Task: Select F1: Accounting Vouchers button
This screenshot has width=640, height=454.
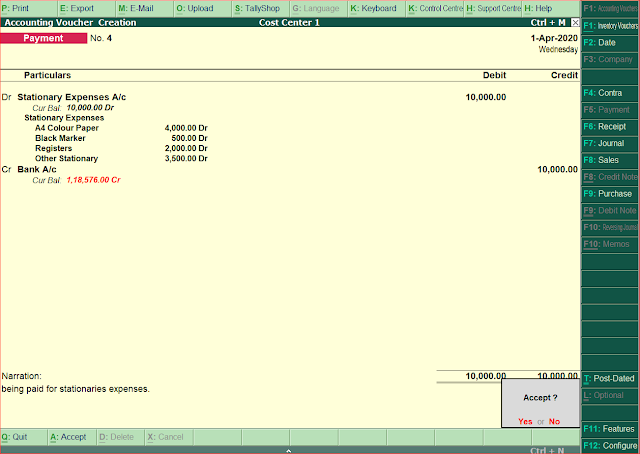Action: point(610,9)
